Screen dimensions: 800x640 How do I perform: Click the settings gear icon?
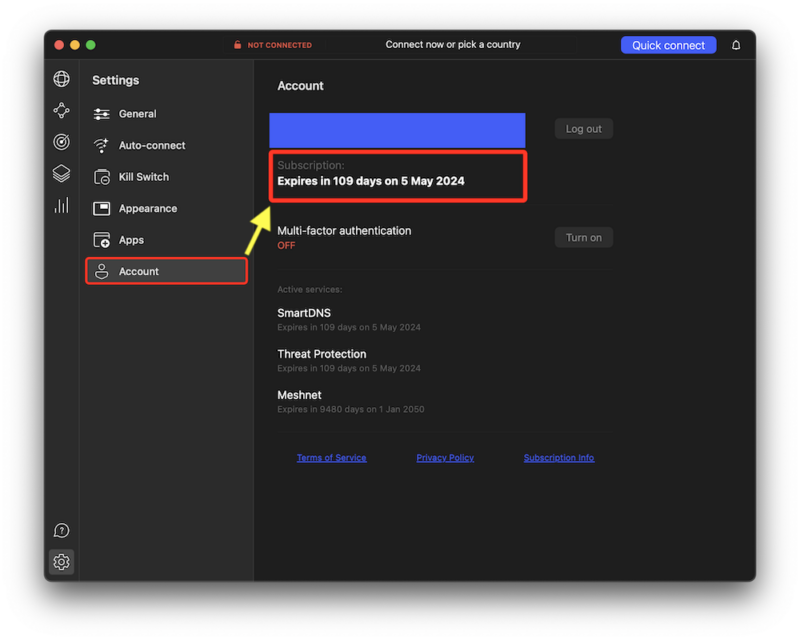point(62,562)
